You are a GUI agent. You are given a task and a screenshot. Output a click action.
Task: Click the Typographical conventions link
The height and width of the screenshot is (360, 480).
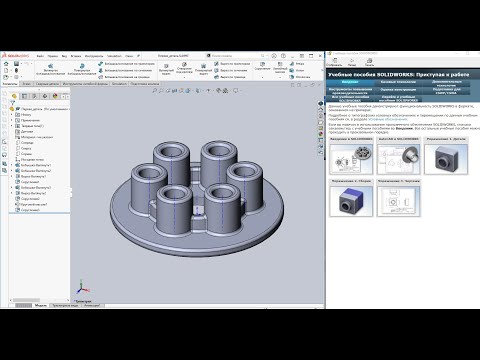point(388,119)
